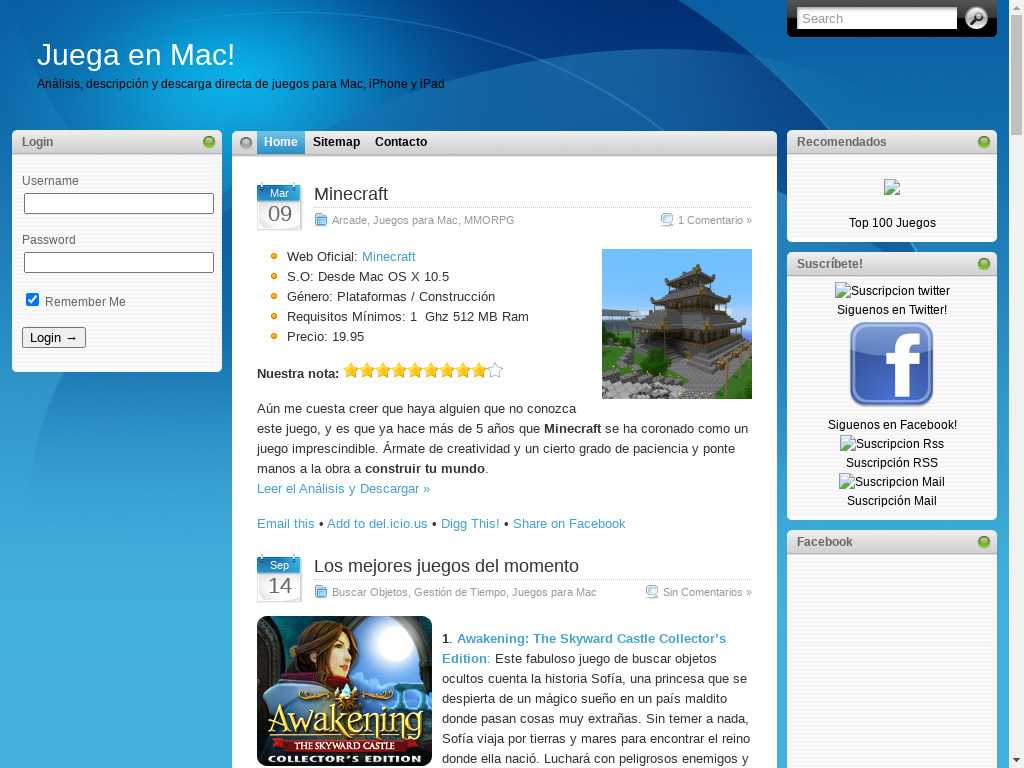Click the category folder icon under Minecraft

pos(321,220)
